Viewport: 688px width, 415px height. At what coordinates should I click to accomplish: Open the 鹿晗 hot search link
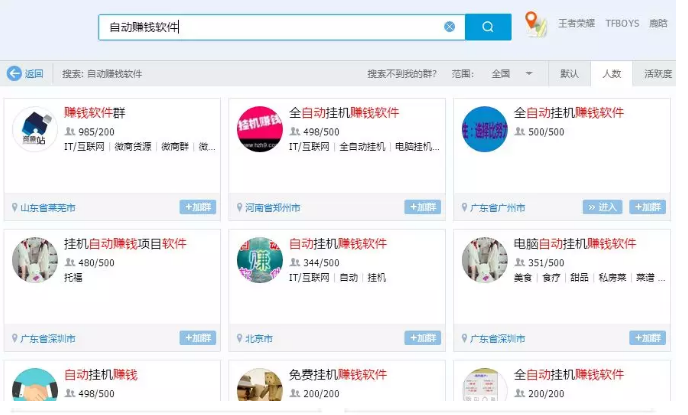pyautogui.click(x=658, y=23)
